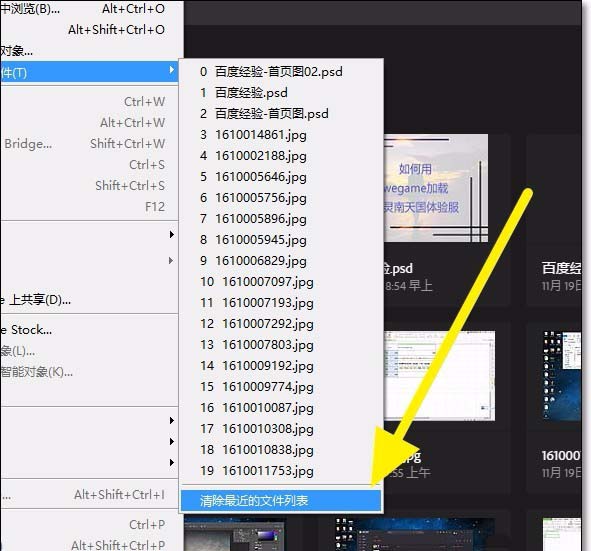
Task: Open recent file 1610009774.jpg
Action: [281, 387]
